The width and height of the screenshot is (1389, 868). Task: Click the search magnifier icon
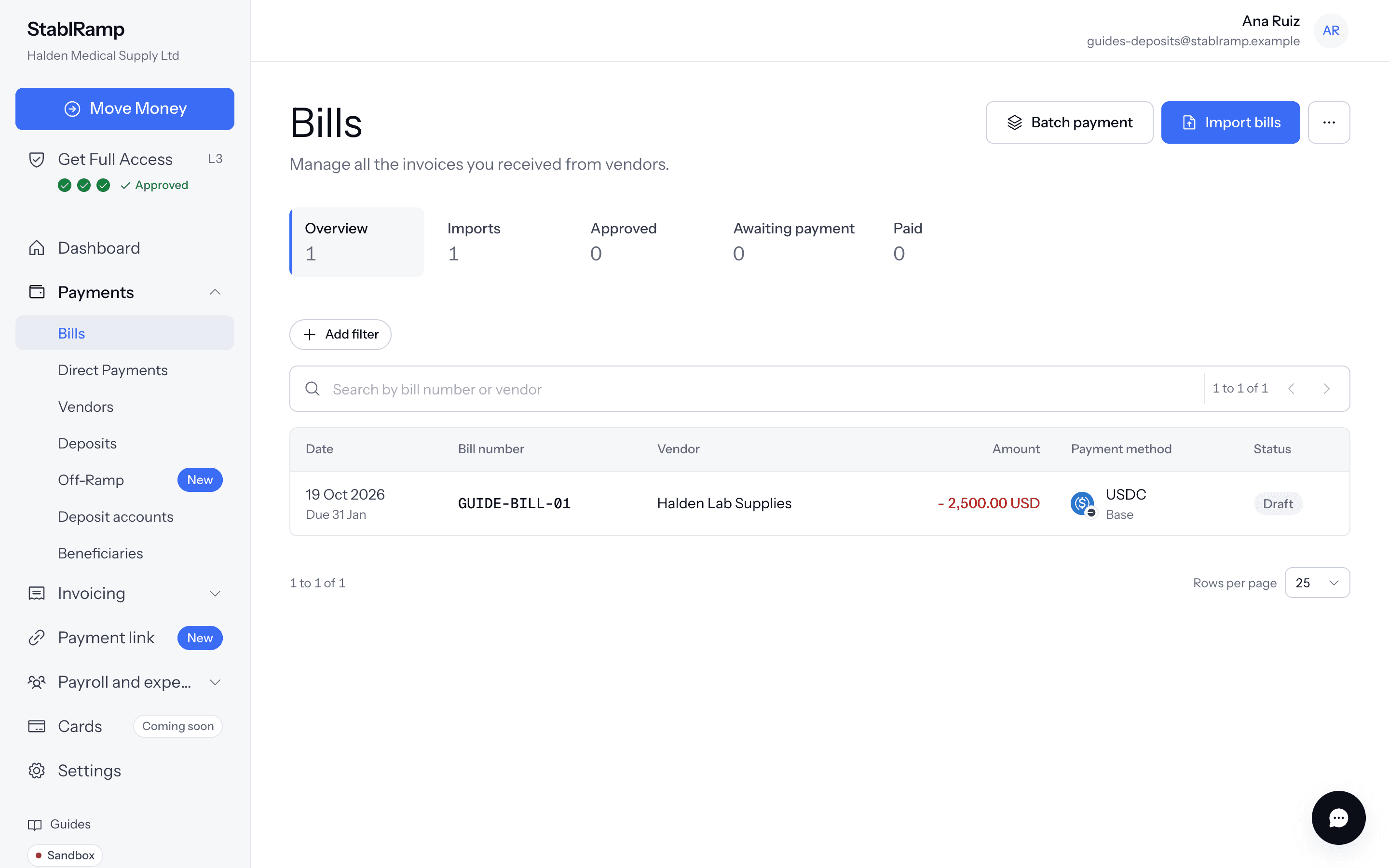pyautogui.click(x=313, y=389)
